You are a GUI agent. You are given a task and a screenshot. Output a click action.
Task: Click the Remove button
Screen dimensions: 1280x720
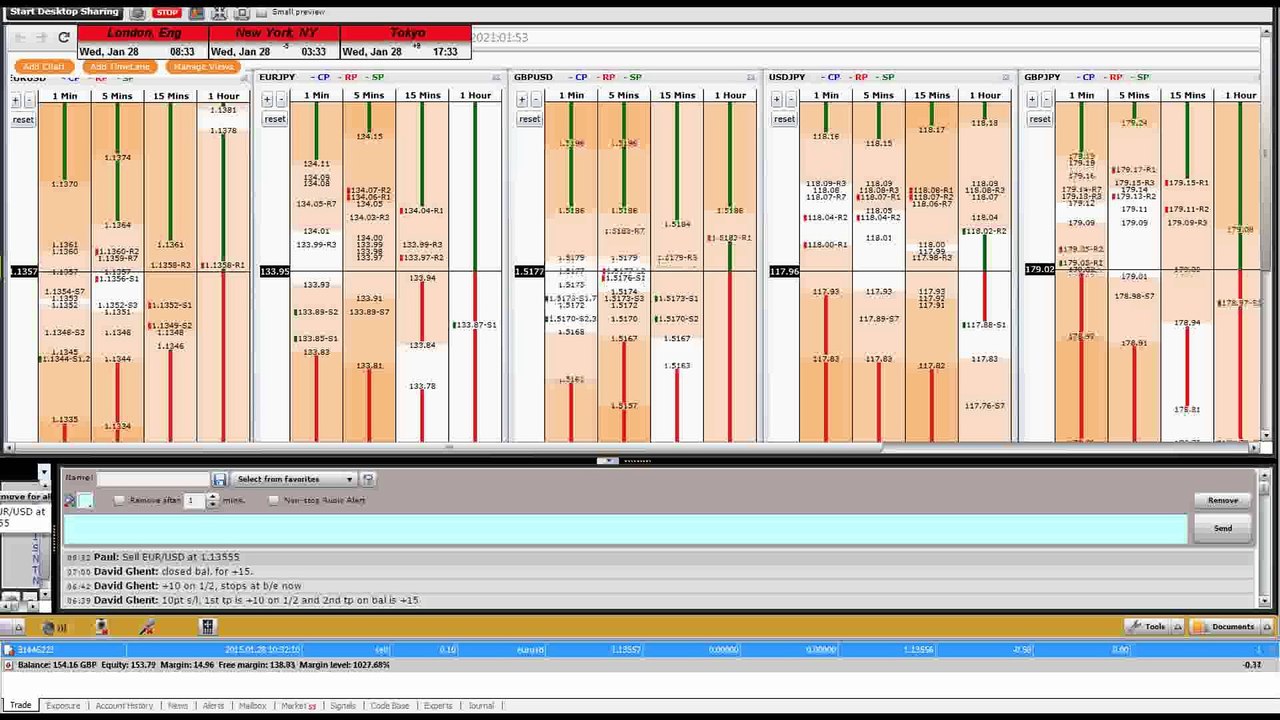(1223, 500)
